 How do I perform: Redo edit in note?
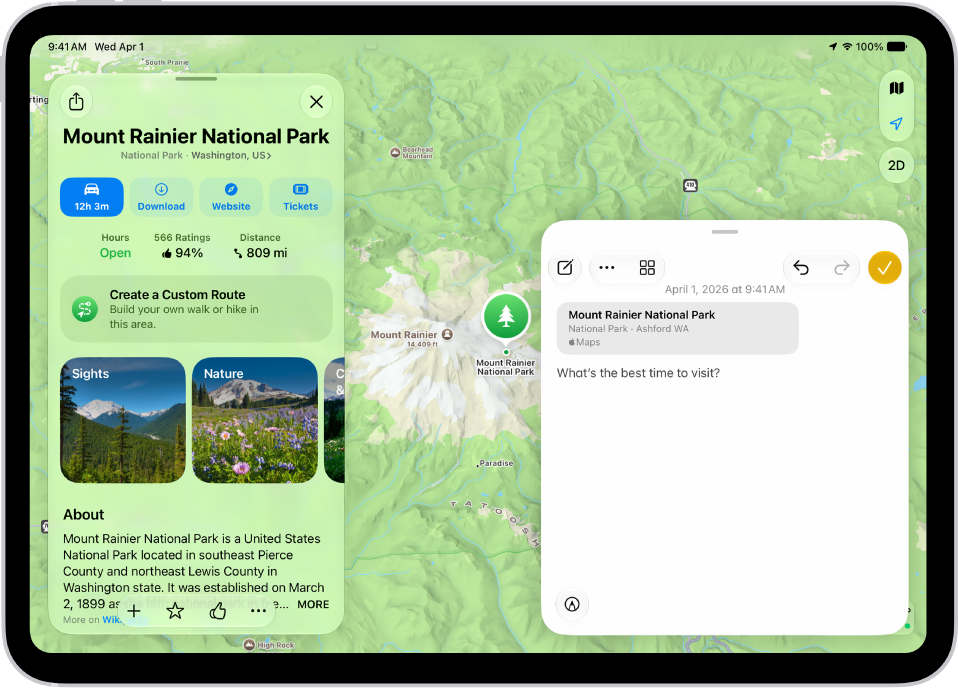(842, 268)
